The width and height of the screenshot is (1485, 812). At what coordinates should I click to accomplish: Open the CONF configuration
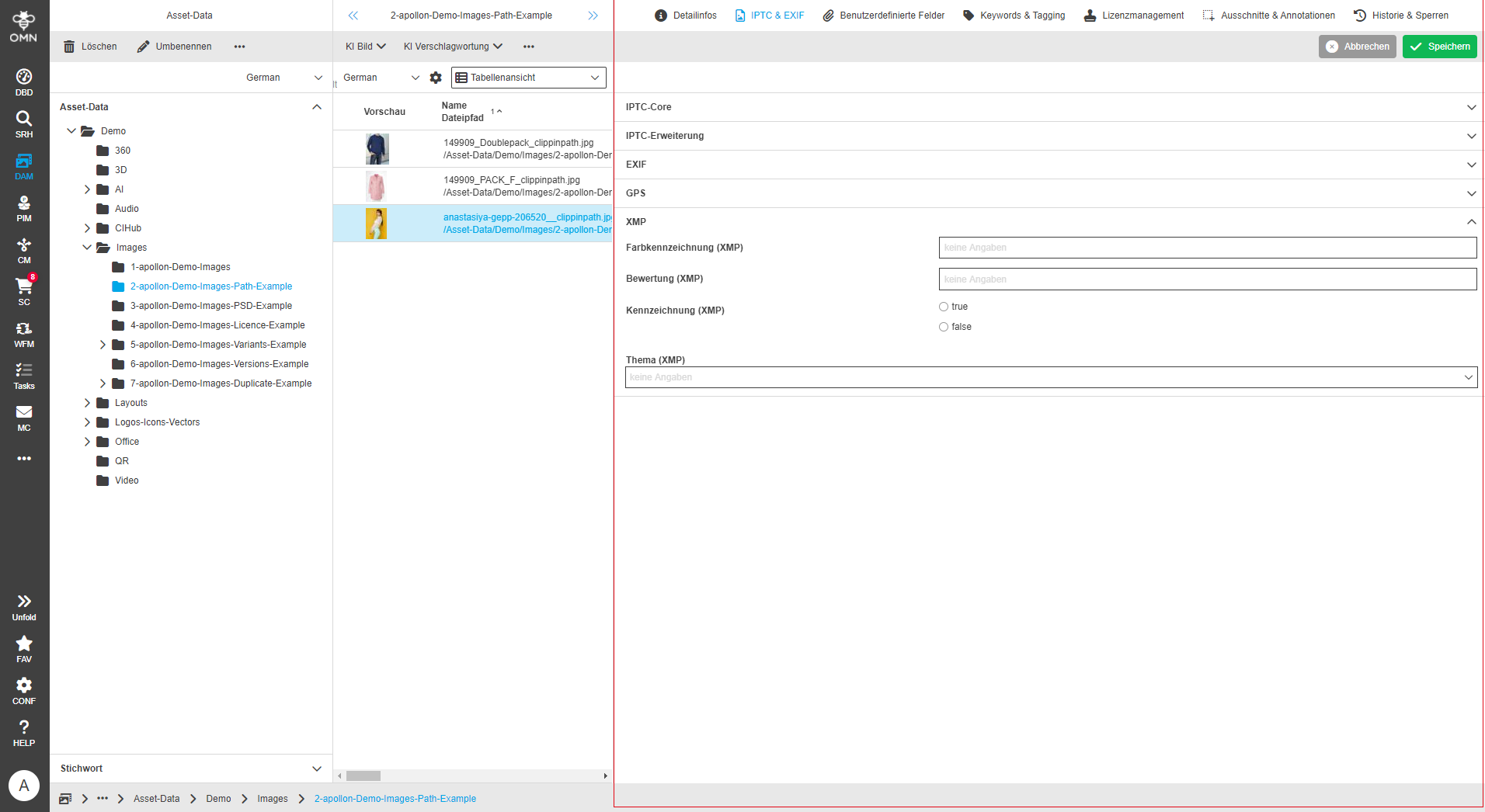pos(24,691)
